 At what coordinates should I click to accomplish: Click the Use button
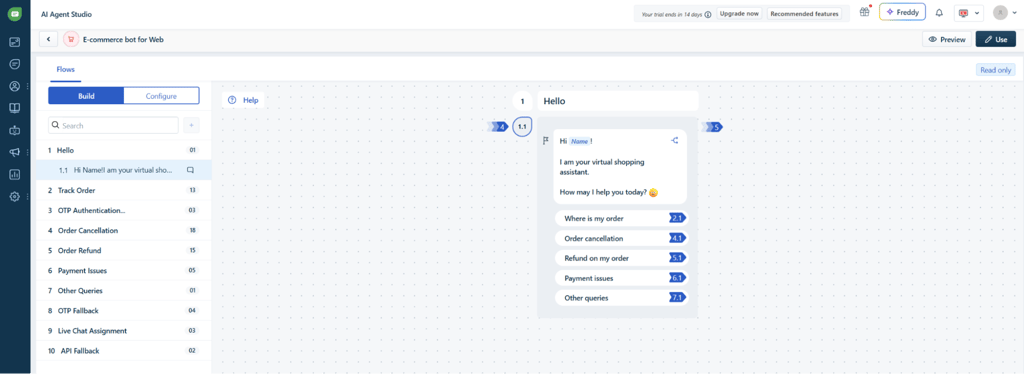(996, 39)
